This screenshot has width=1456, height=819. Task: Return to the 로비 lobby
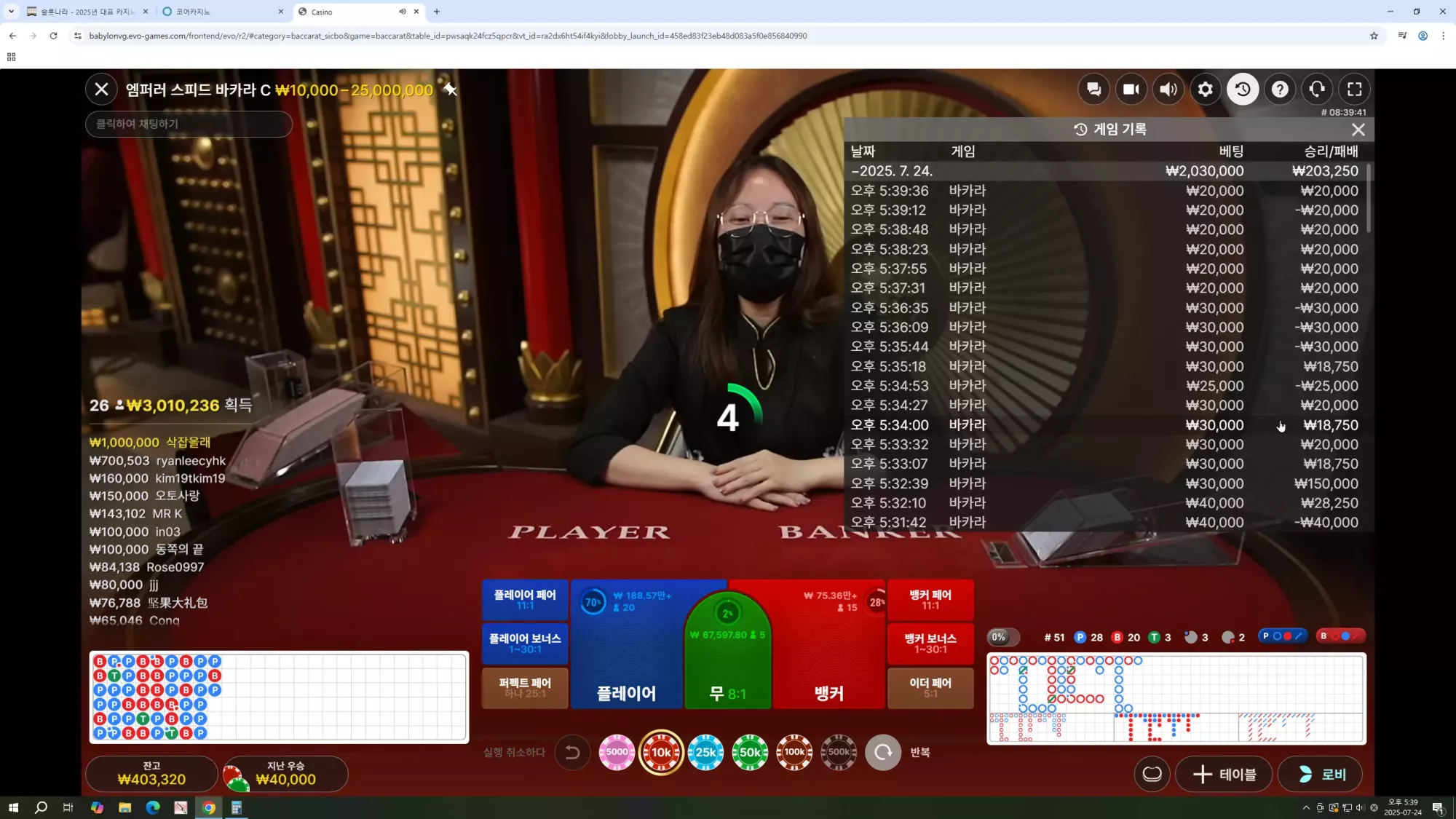pyautogui.click(x=1321, y=774)
